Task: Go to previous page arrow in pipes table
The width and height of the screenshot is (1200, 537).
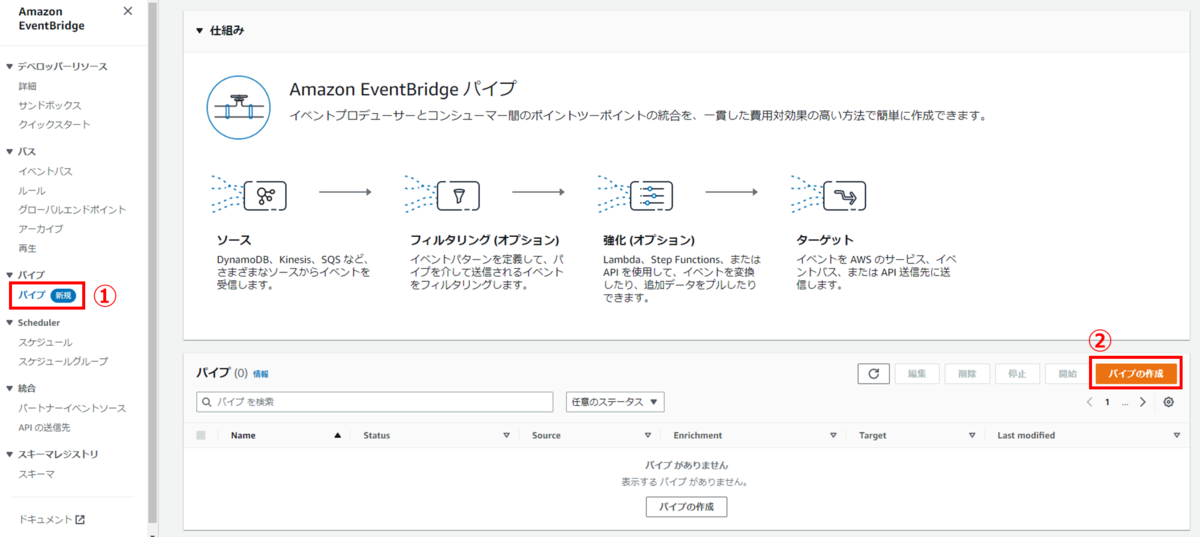Action: click(x=1090, y=402)
